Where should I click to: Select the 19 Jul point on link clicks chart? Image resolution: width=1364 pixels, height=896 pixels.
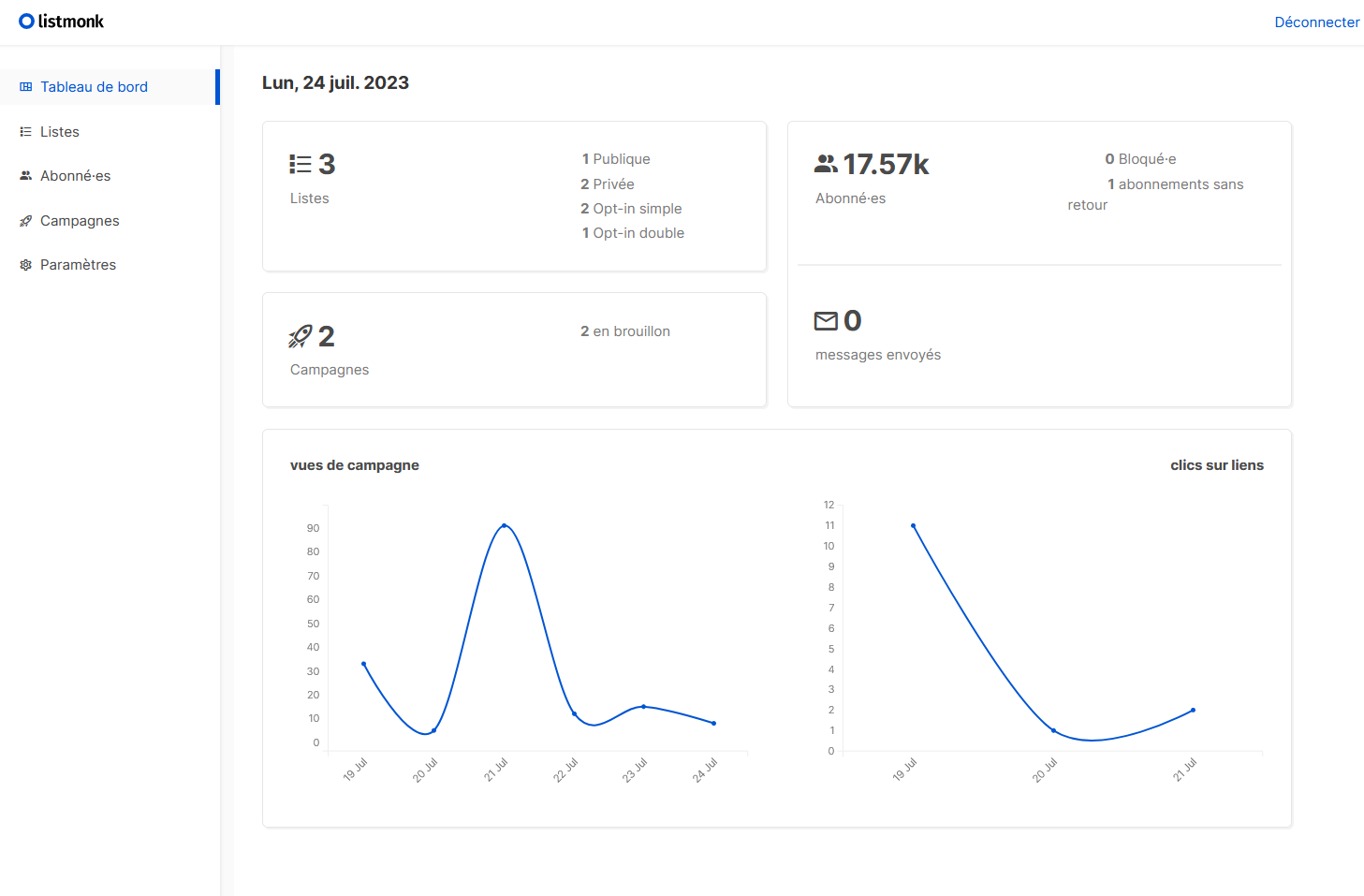click(x=913, y=525)
